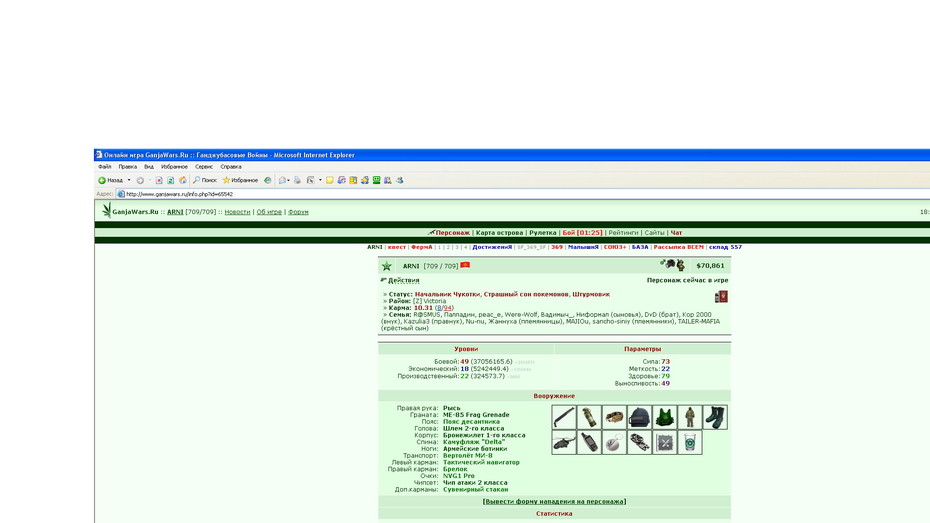Open the Правка menu
The height and width of the screenshot is (523, 930).
click(128, 167)
